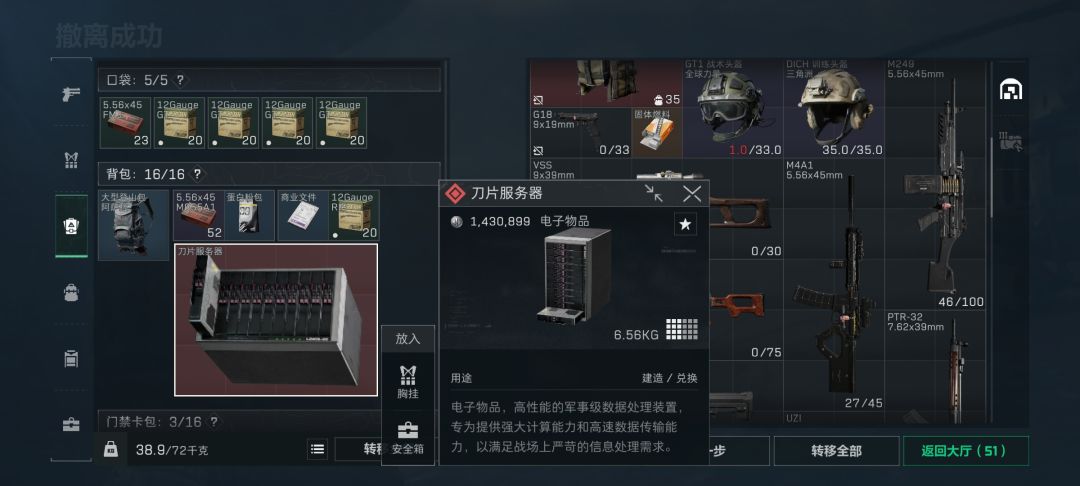Select the 商业文件 item in backpack
This screenshot has width=1080, height=486.
point(302,215)
